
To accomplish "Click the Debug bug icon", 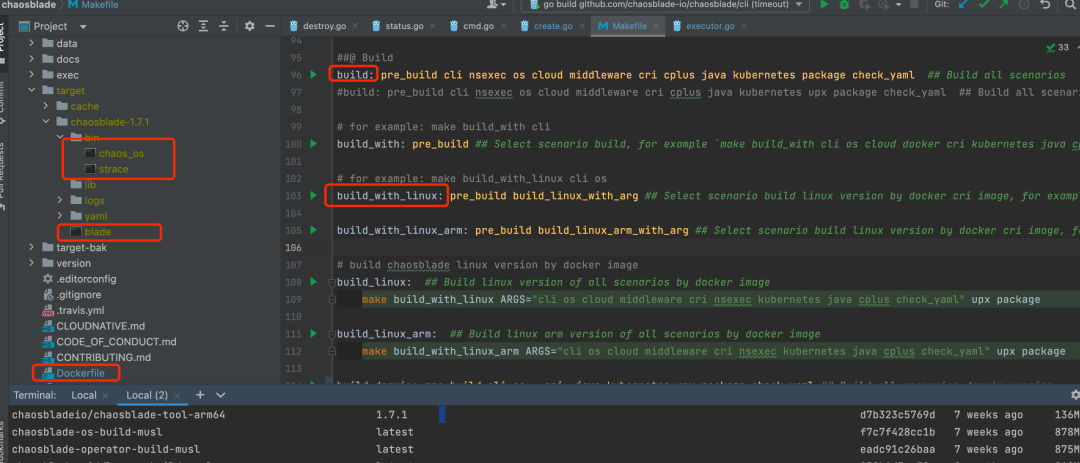I will click(846, 5).
